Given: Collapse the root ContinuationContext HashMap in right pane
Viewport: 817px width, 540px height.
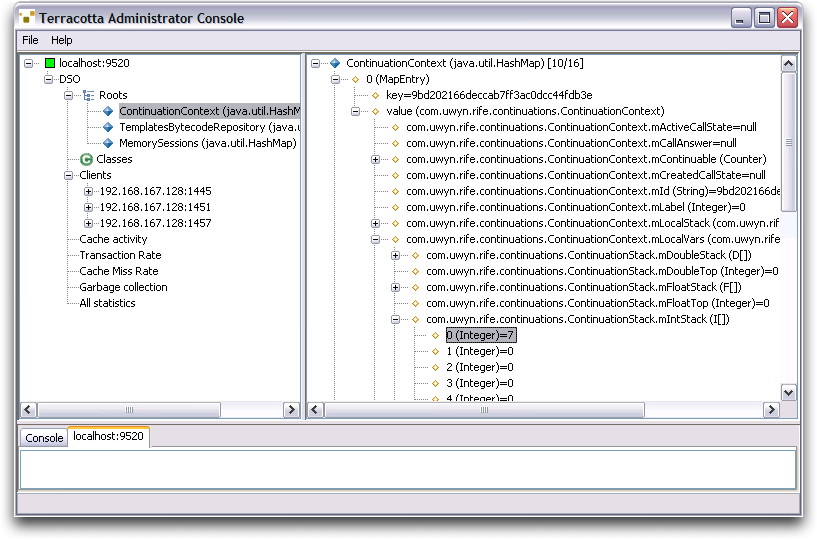Looking at the screenshot, I should click(x=315, y=63).
